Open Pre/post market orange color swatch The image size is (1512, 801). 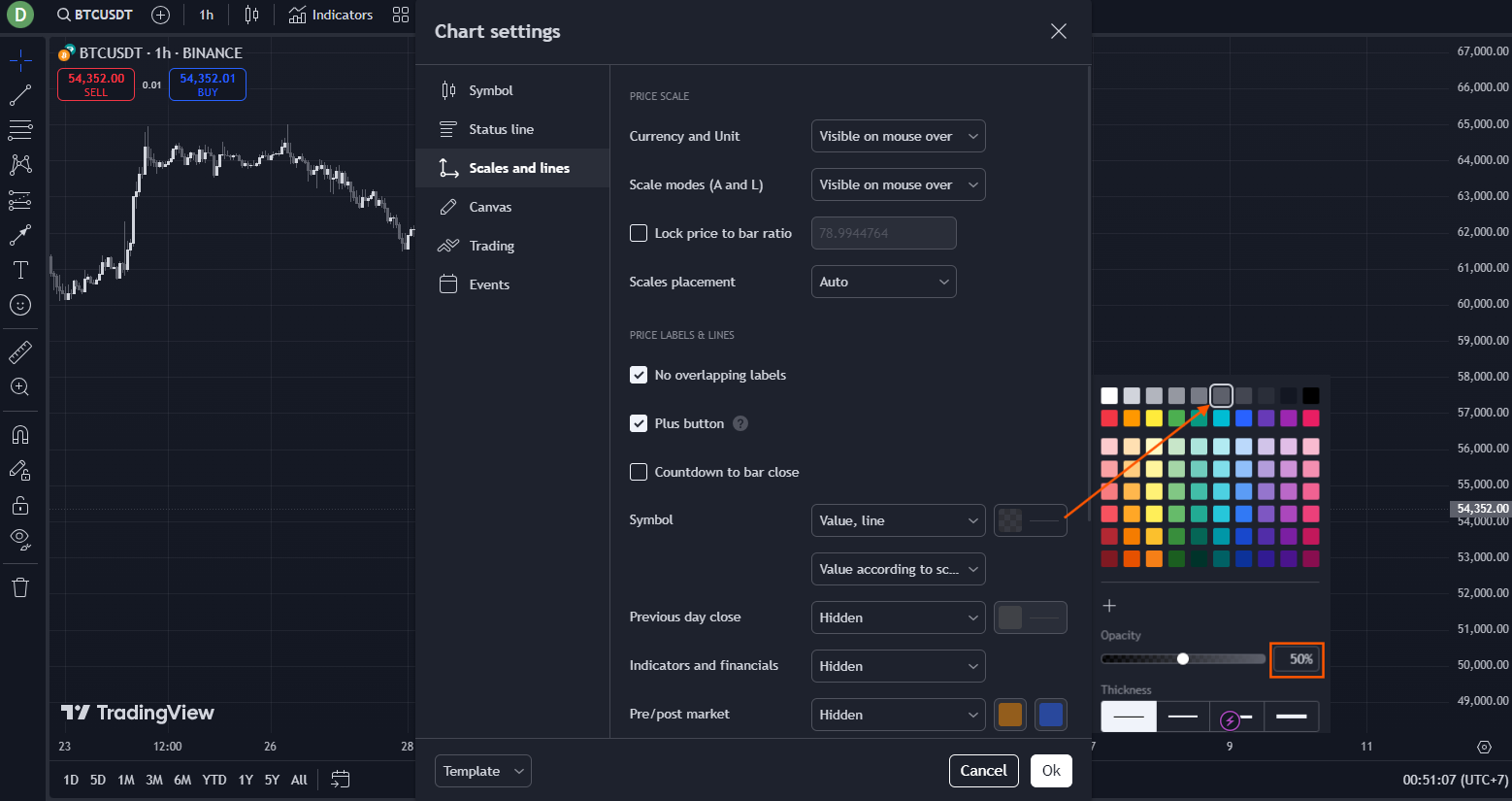coord(1010,715)
